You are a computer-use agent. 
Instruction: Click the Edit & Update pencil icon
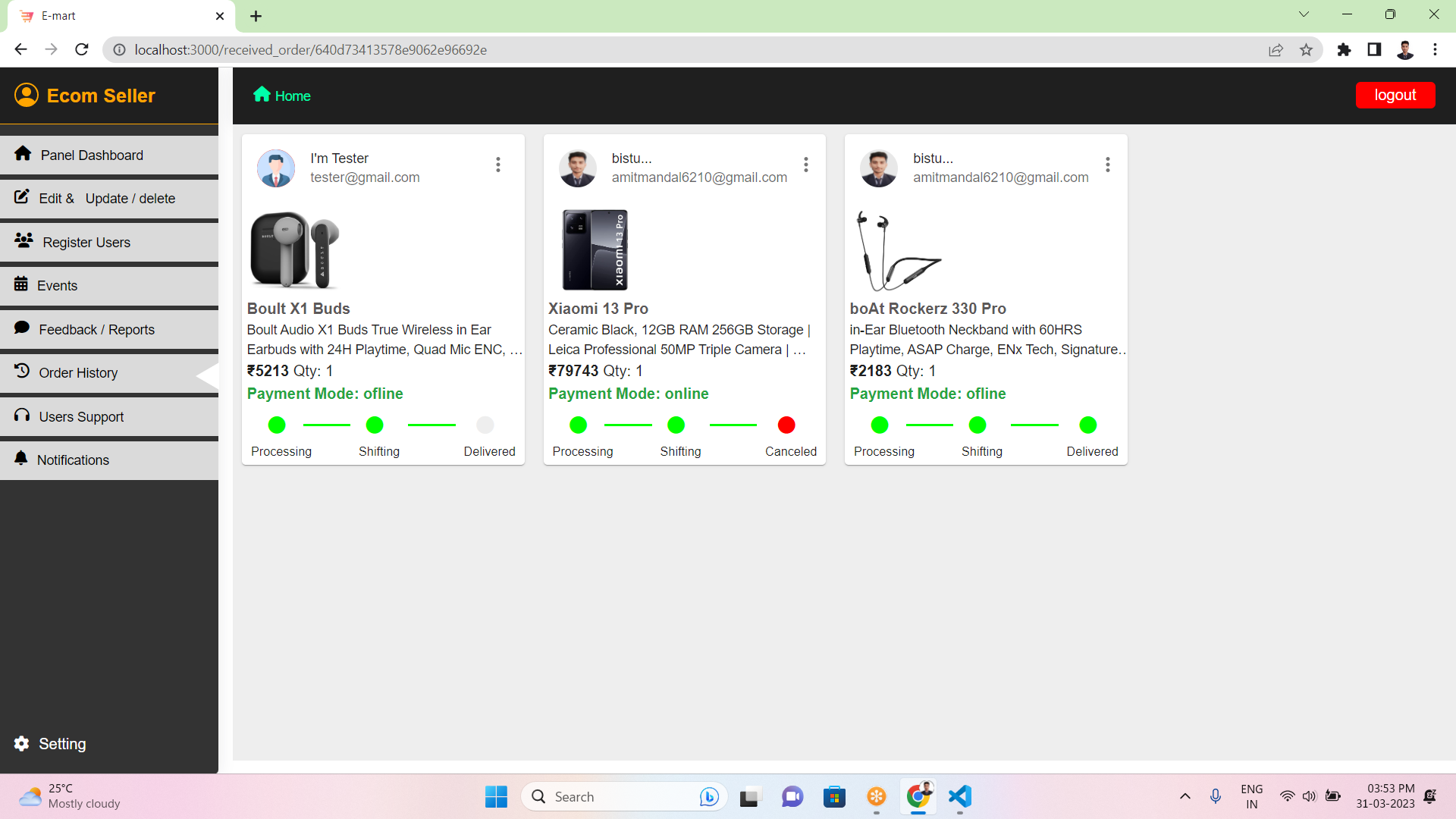22,197
